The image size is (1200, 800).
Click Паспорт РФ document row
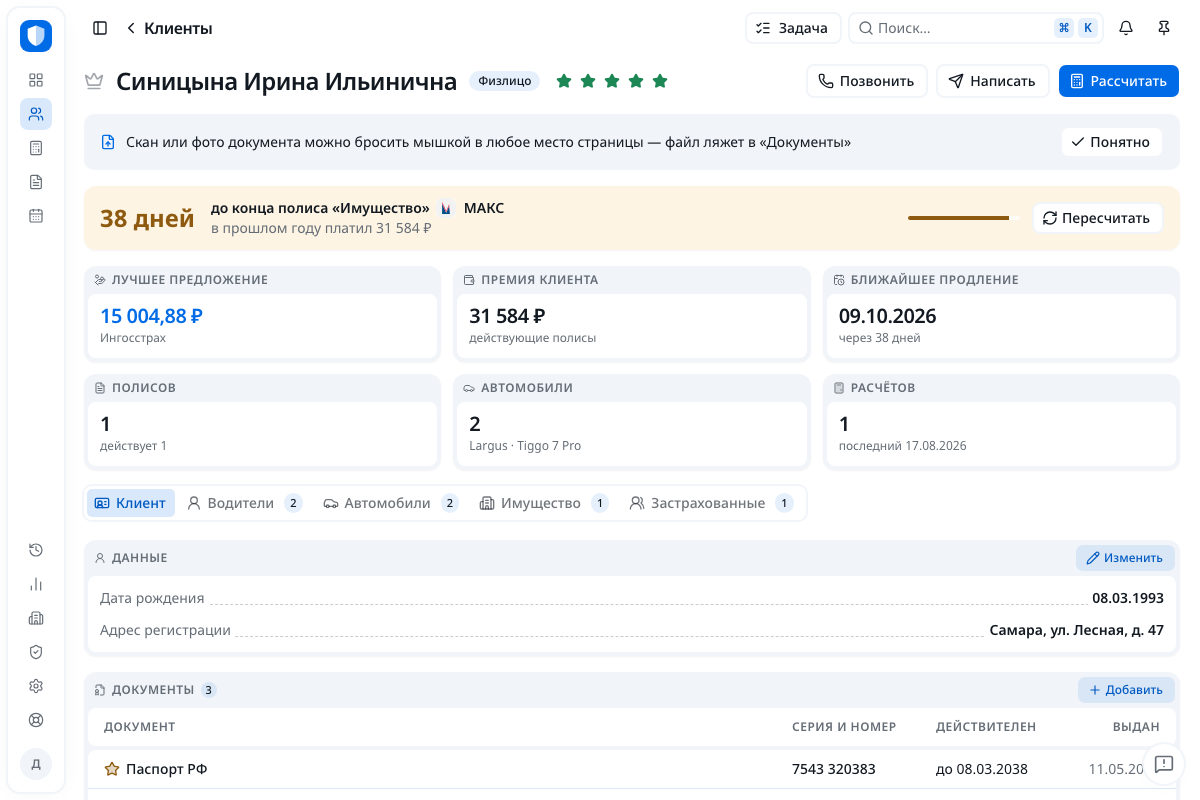pyautogui.click(x=631, y=769)
